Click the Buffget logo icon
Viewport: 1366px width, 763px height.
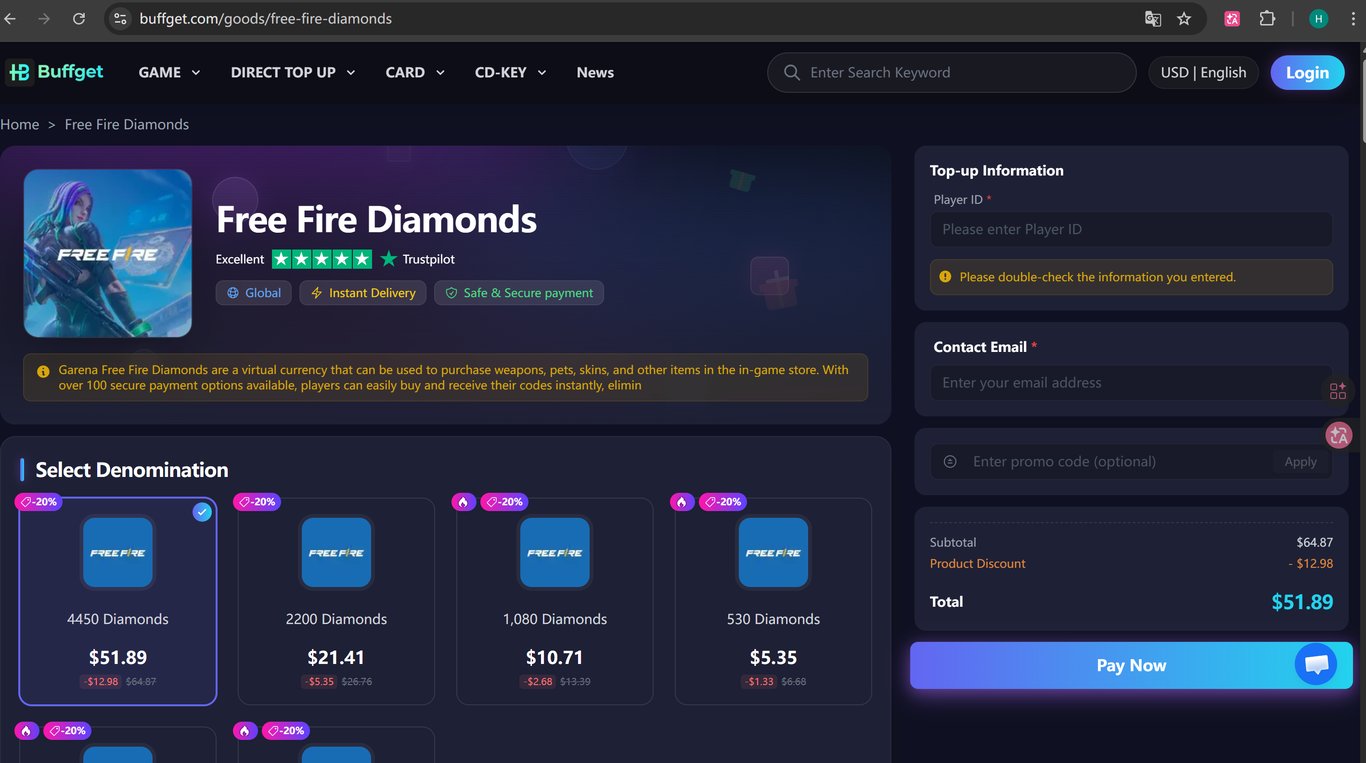click(19, 72)
